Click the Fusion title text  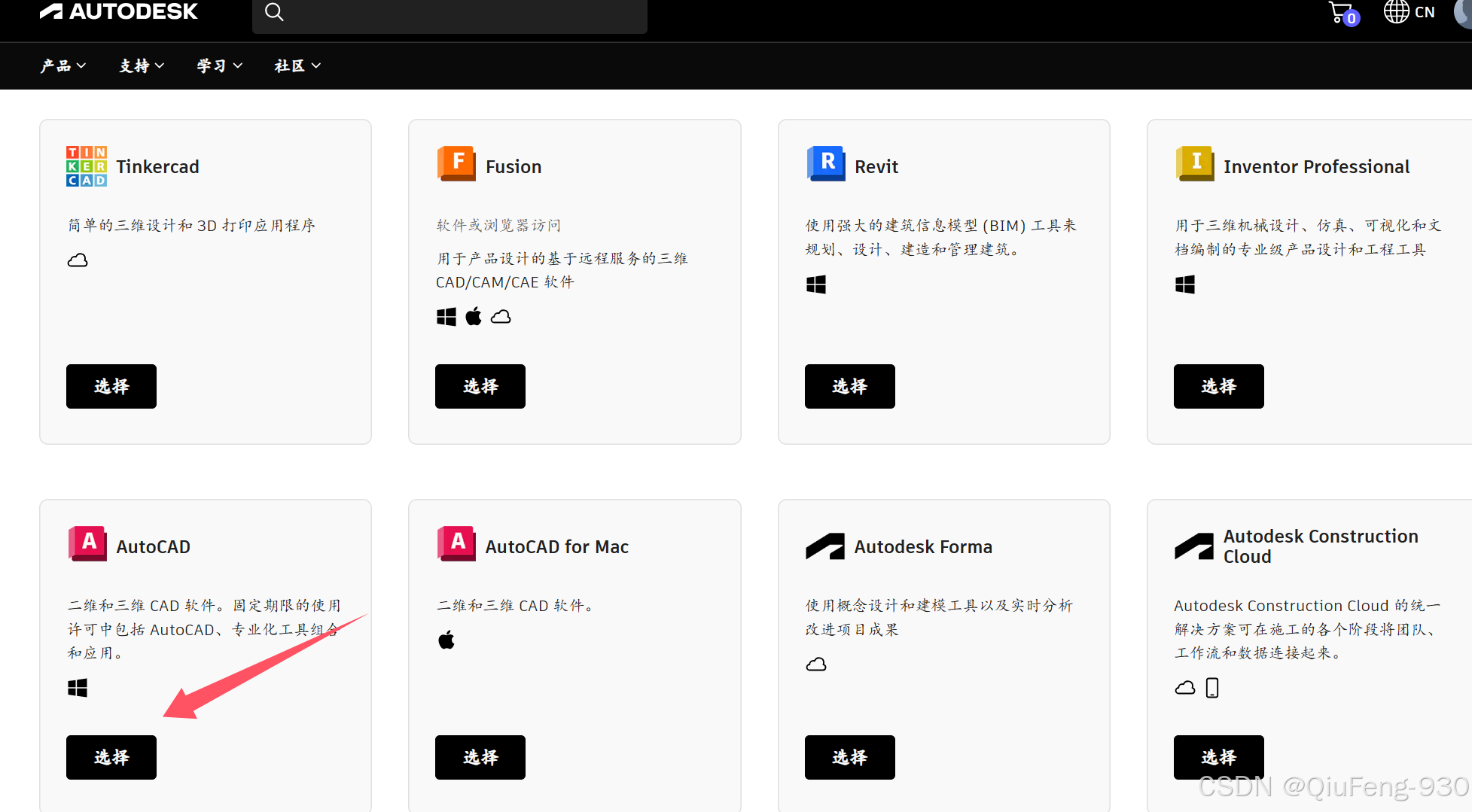(x=514, y=167)
